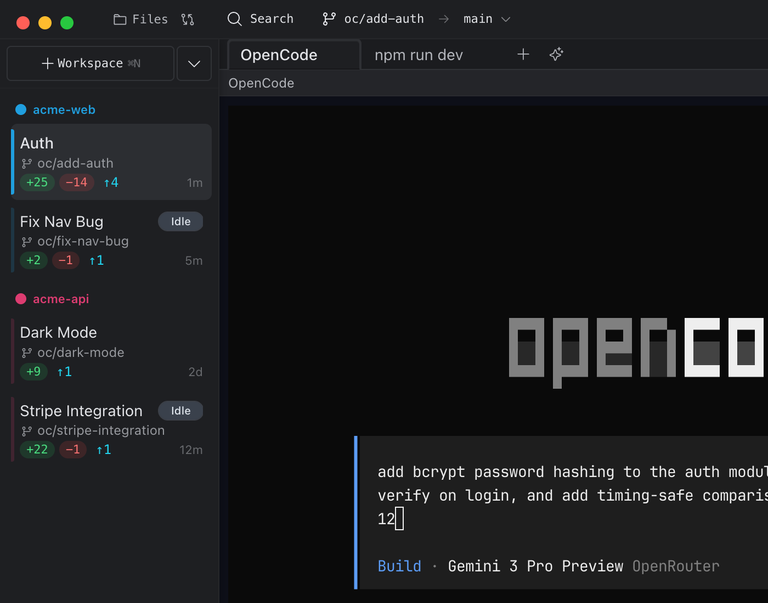768x603 pixels.
Task: Add a new terminal tab with plus
Action: (523, 54)
